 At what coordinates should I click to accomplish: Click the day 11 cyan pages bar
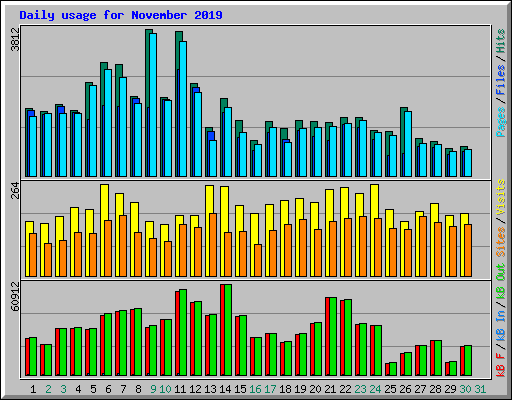point(183,109)
